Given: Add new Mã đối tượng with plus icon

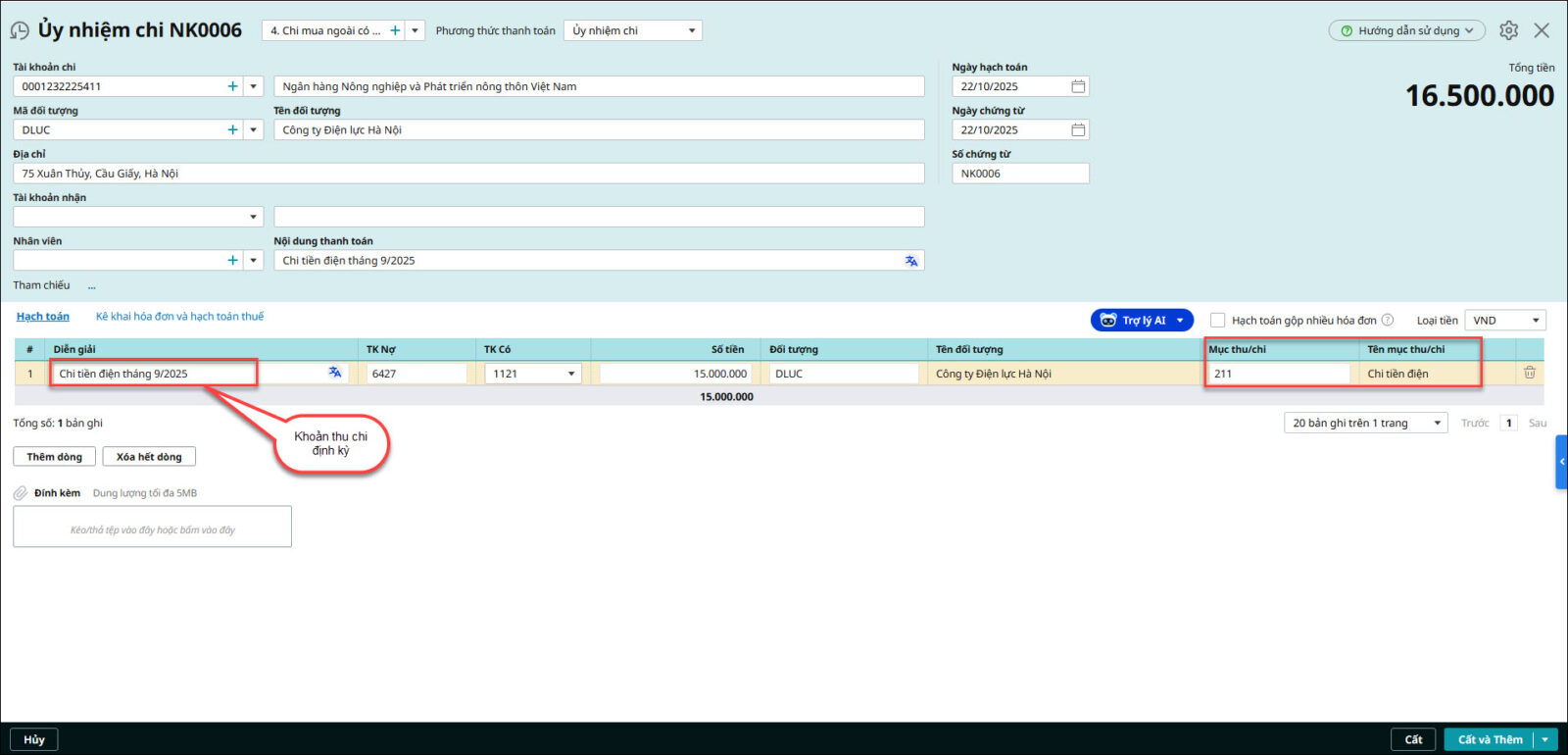Looking at the screenshot, I should click(232, 129).
